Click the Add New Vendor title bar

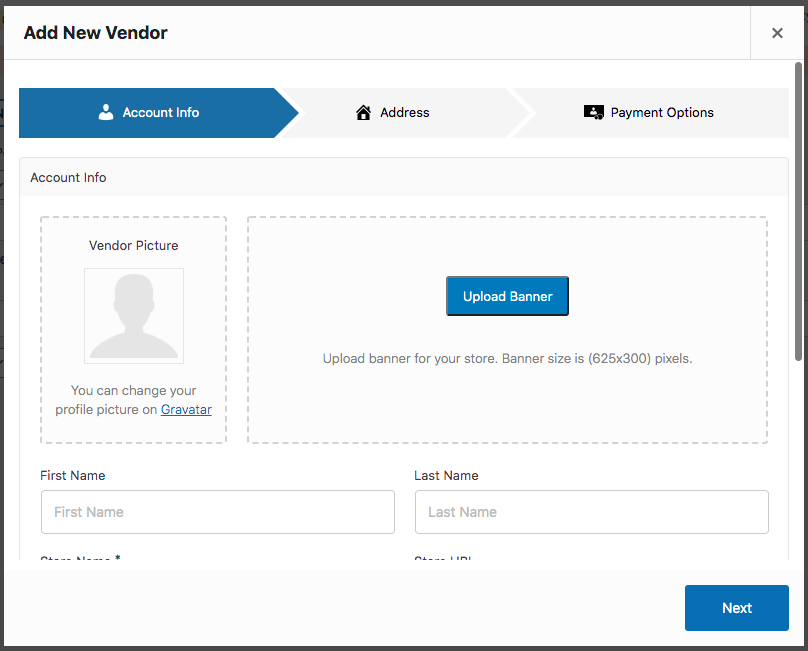95,32
